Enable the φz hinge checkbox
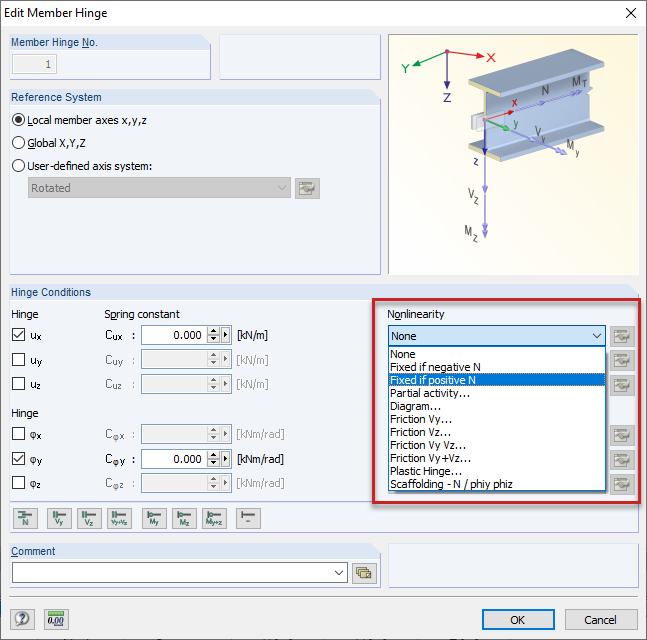The width and height of the screenshot is (647, 640). [19, 482]
